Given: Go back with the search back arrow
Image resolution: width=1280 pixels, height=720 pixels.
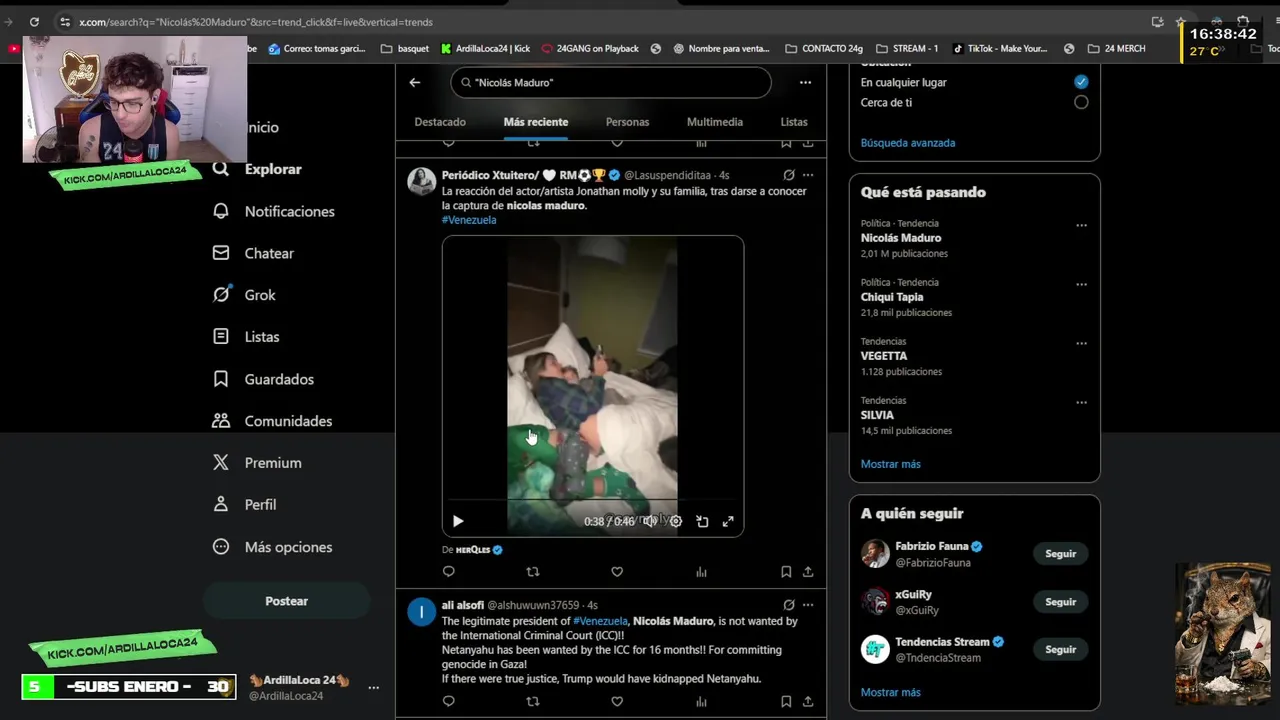Looking at the screenshot, I should click(415, 82).
